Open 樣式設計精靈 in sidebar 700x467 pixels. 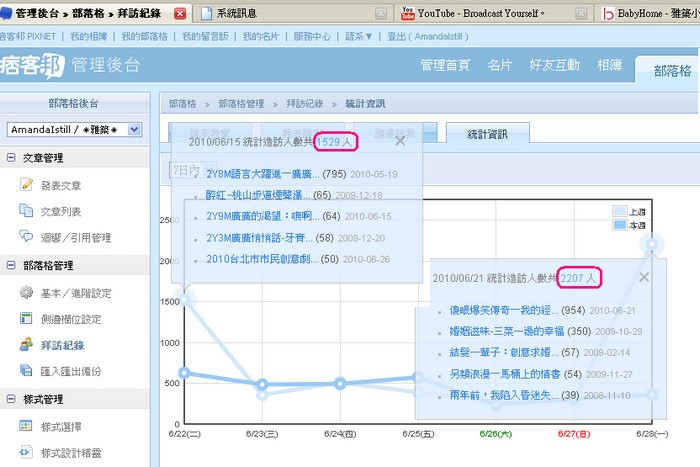[71, 453]
